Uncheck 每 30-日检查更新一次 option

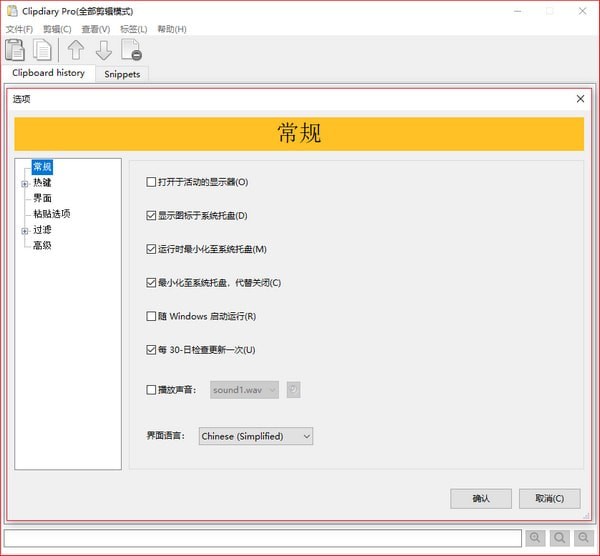(151, 350)
